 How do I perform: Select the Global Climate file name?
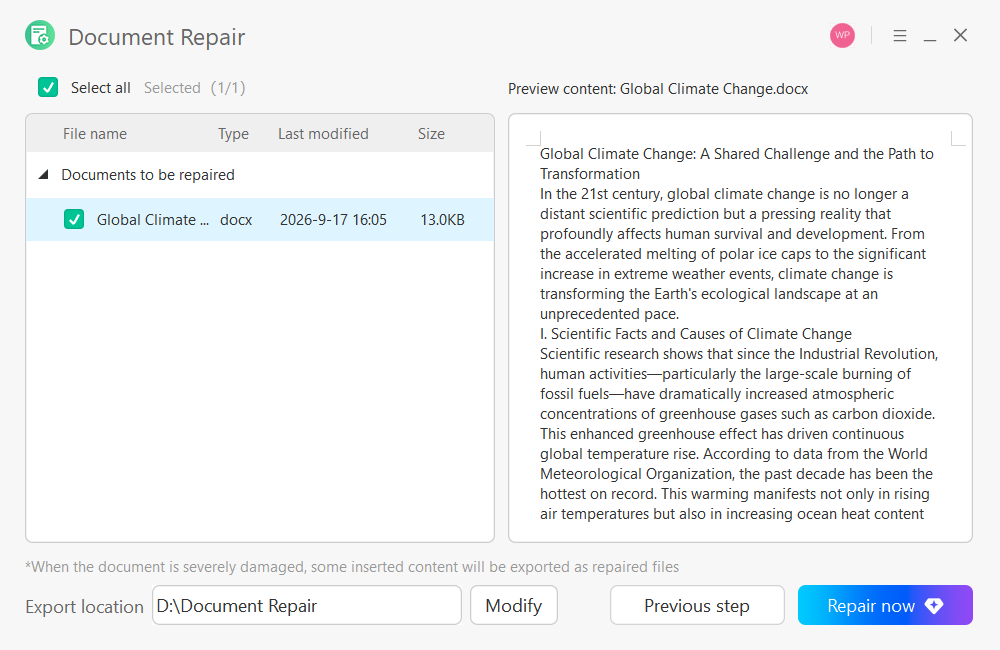click(152, 219)
